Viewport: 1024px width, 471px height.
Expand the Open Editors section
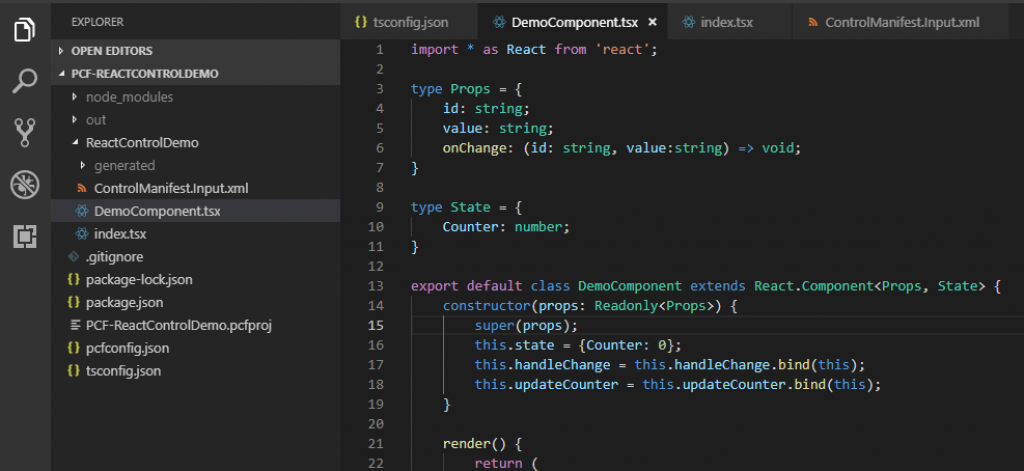(61, 51)
